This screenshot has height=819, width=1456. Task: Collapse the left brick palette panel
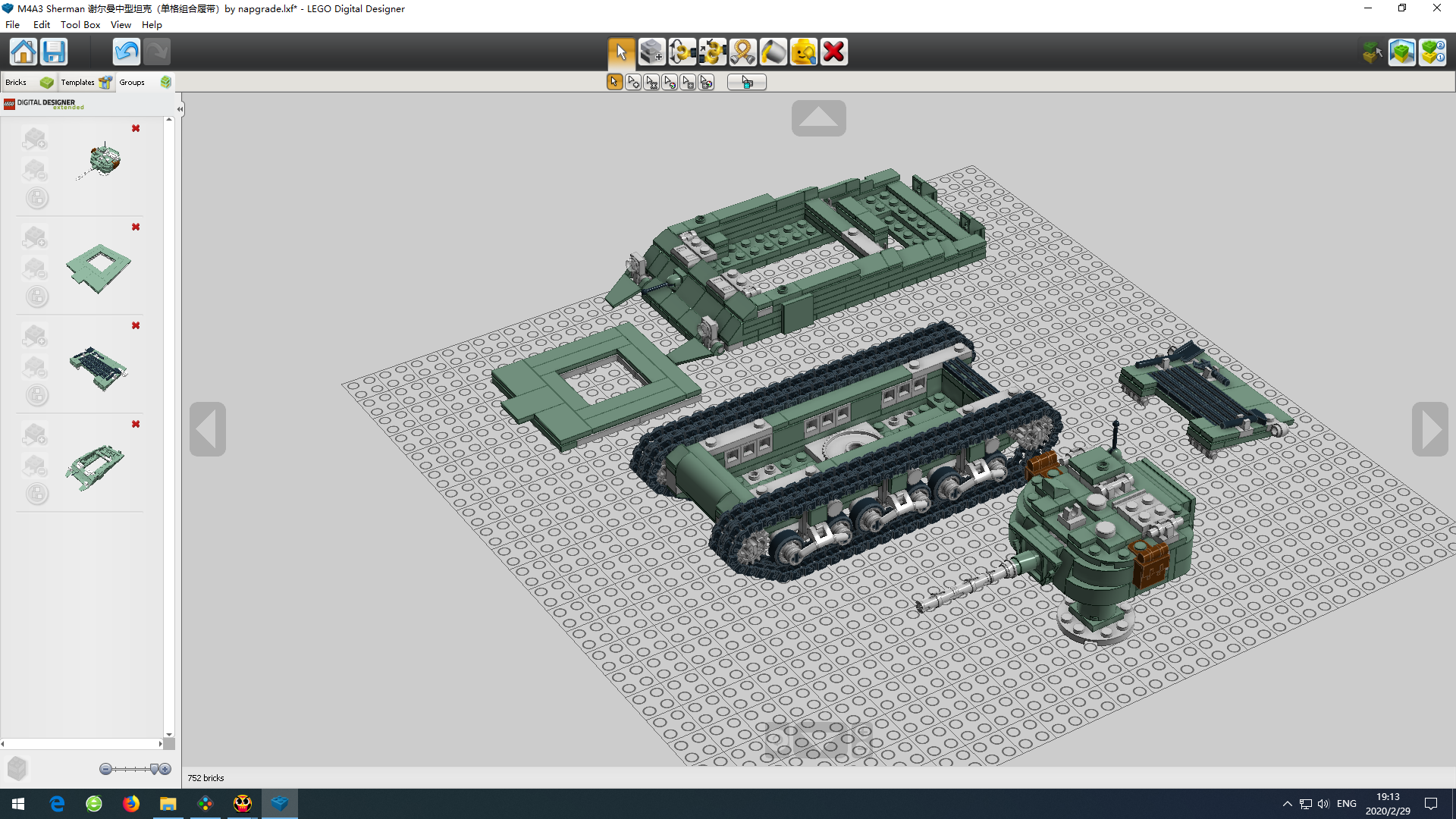[x=180, y=109]
